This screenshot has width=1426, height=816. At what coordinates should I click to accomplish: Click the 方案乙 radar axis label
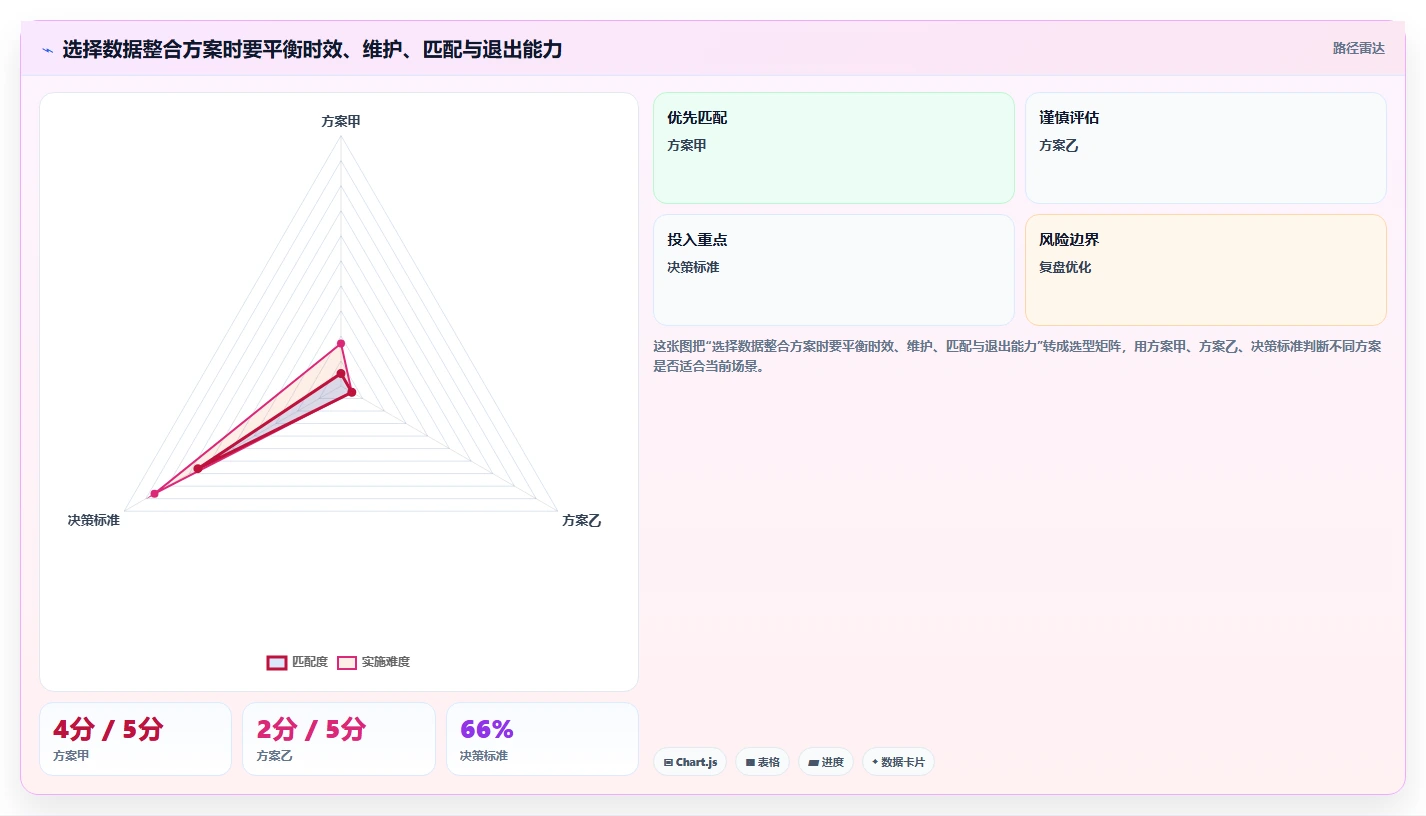[582, 521]
